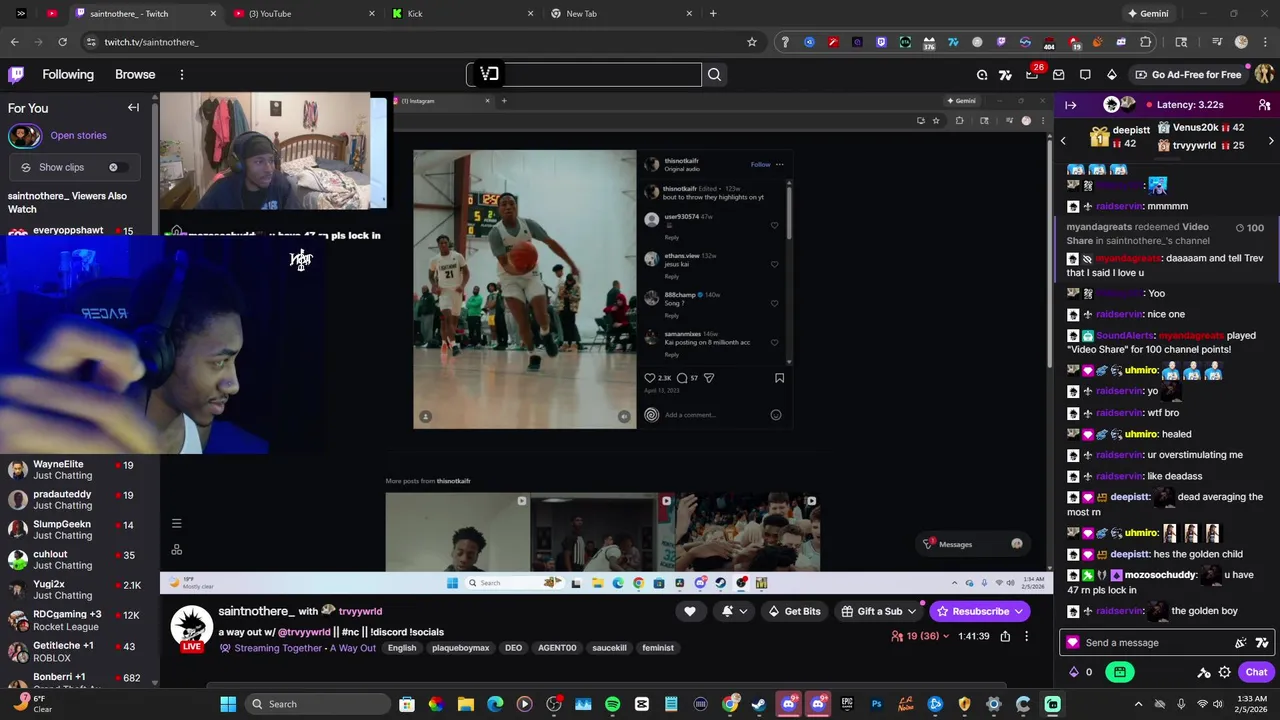Image resolution: width=1280 pixels, height=720 pixels.
Task: Switch to the Kick browser tab
Action: [x=464, y=14]
